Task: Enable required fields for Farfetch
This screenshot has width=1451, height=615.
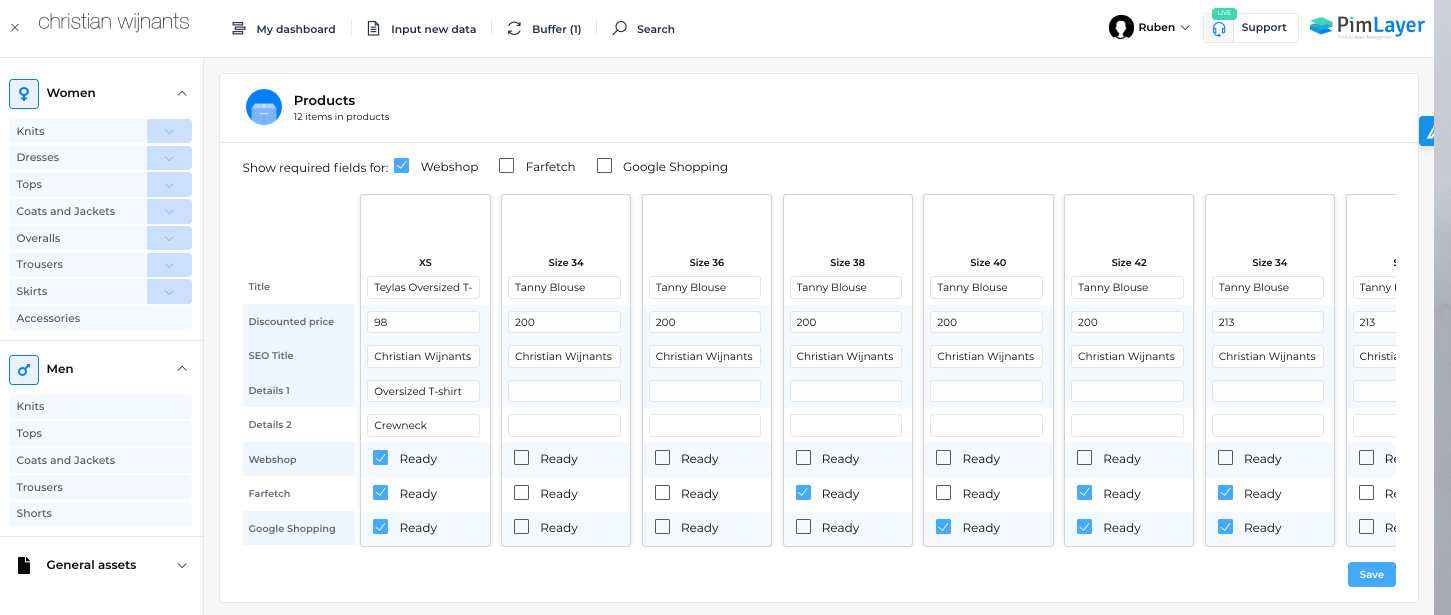Action: point(506,166)
